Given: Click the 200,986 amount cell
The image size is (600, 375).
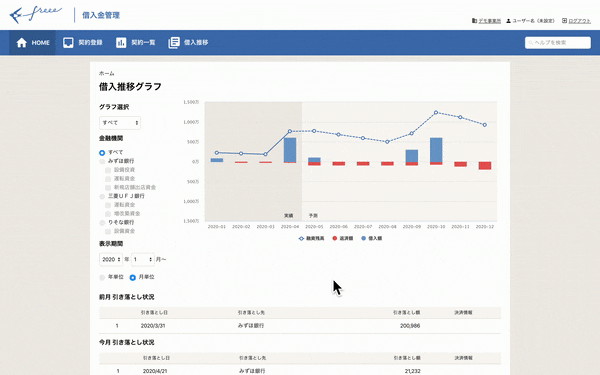Looking at the screenshot, I should tap(410, 326).
